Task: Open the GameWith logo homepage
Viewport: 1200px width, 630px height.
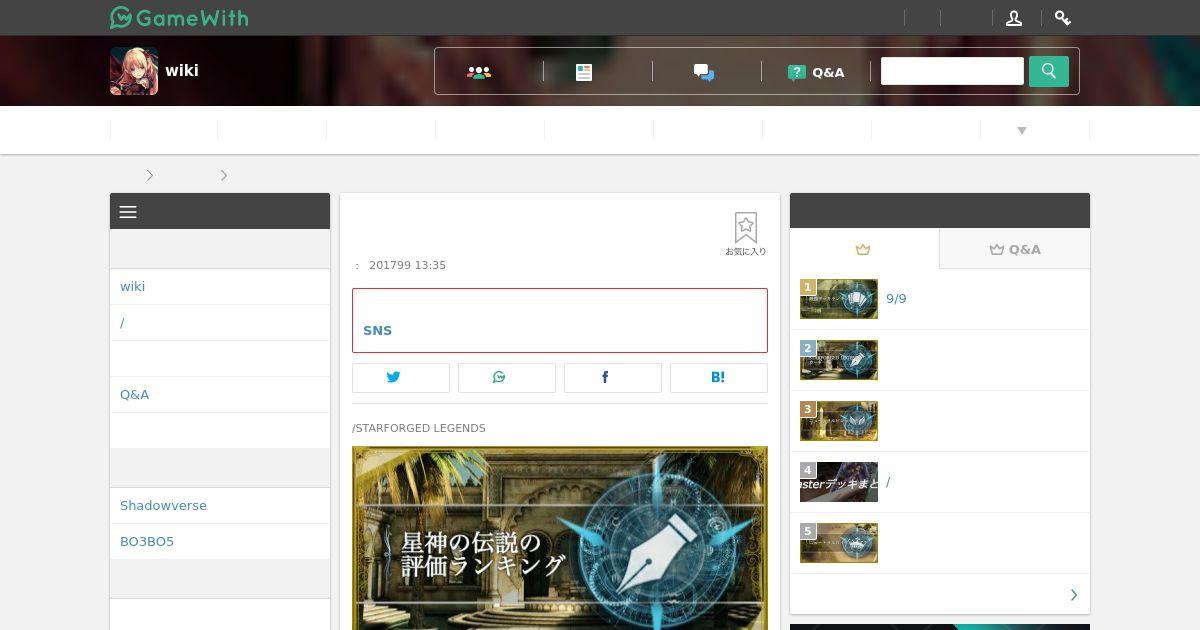Action: pos(179,18)
